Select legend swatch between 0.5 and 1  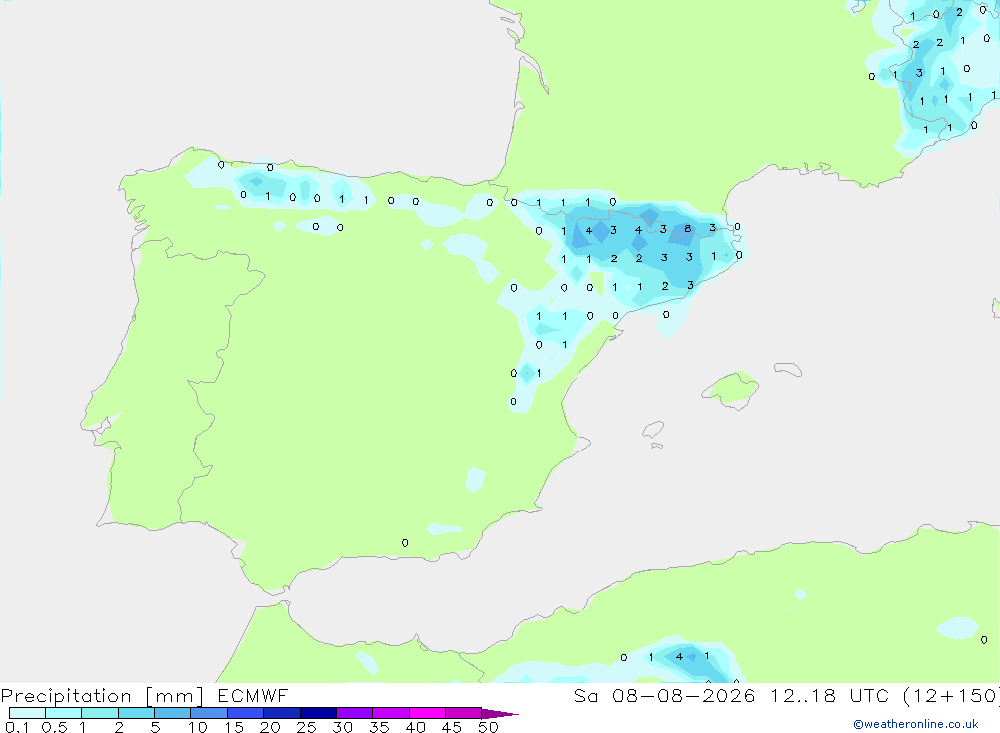pos(64,713)
